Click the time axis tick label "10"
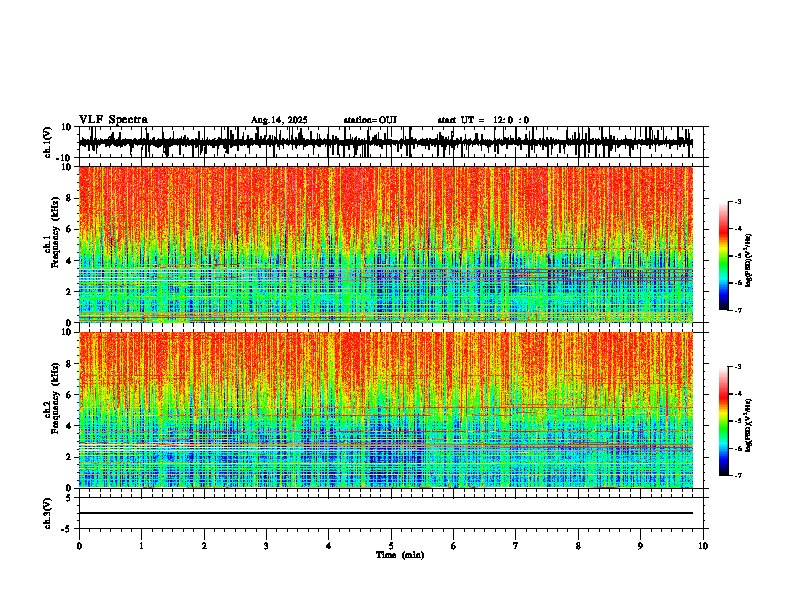This screenshot has width=792, height=612. (x=703, y=546)
